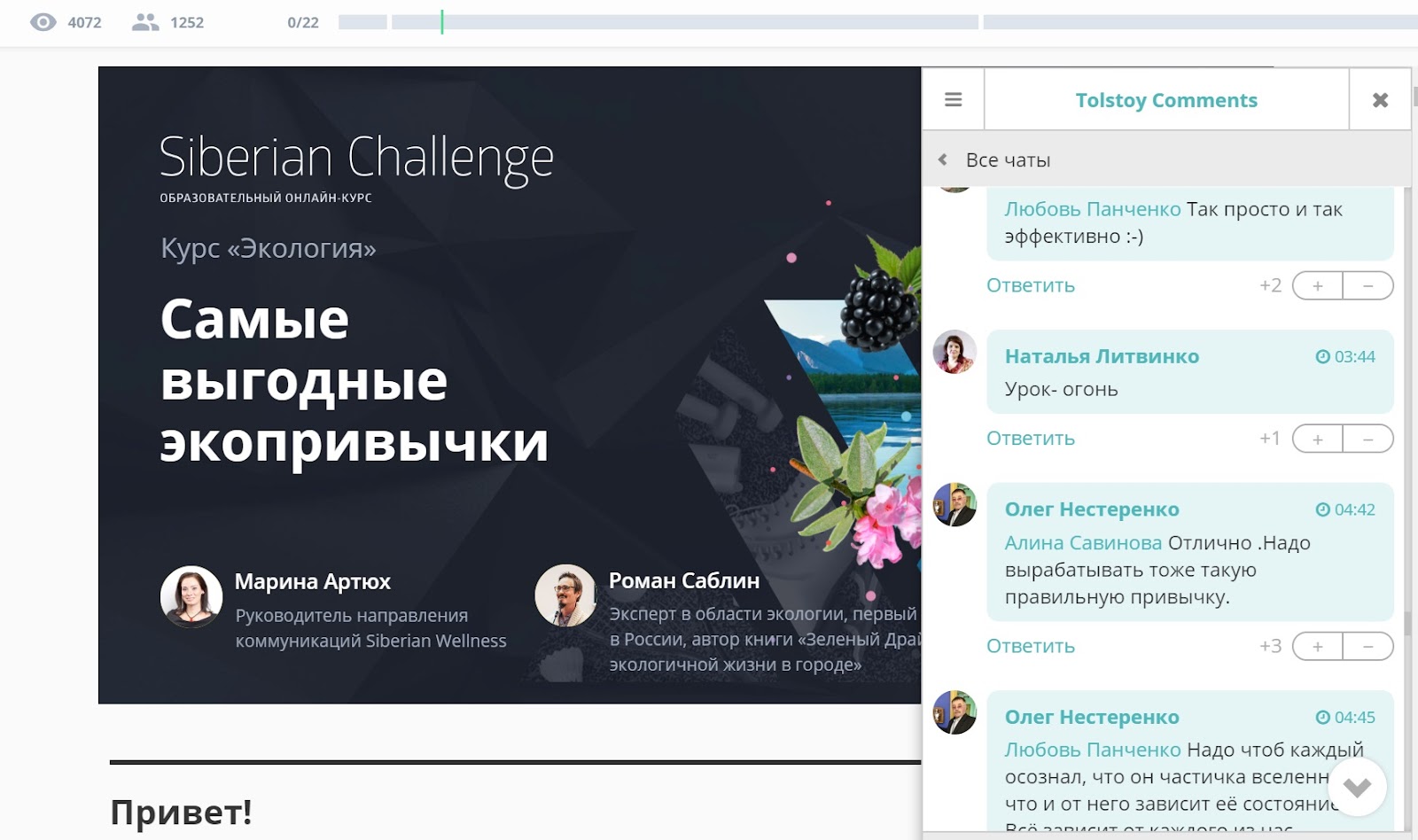Click the 0/22 progress counter
The image size is (1418, 840).
click(303, 22)
